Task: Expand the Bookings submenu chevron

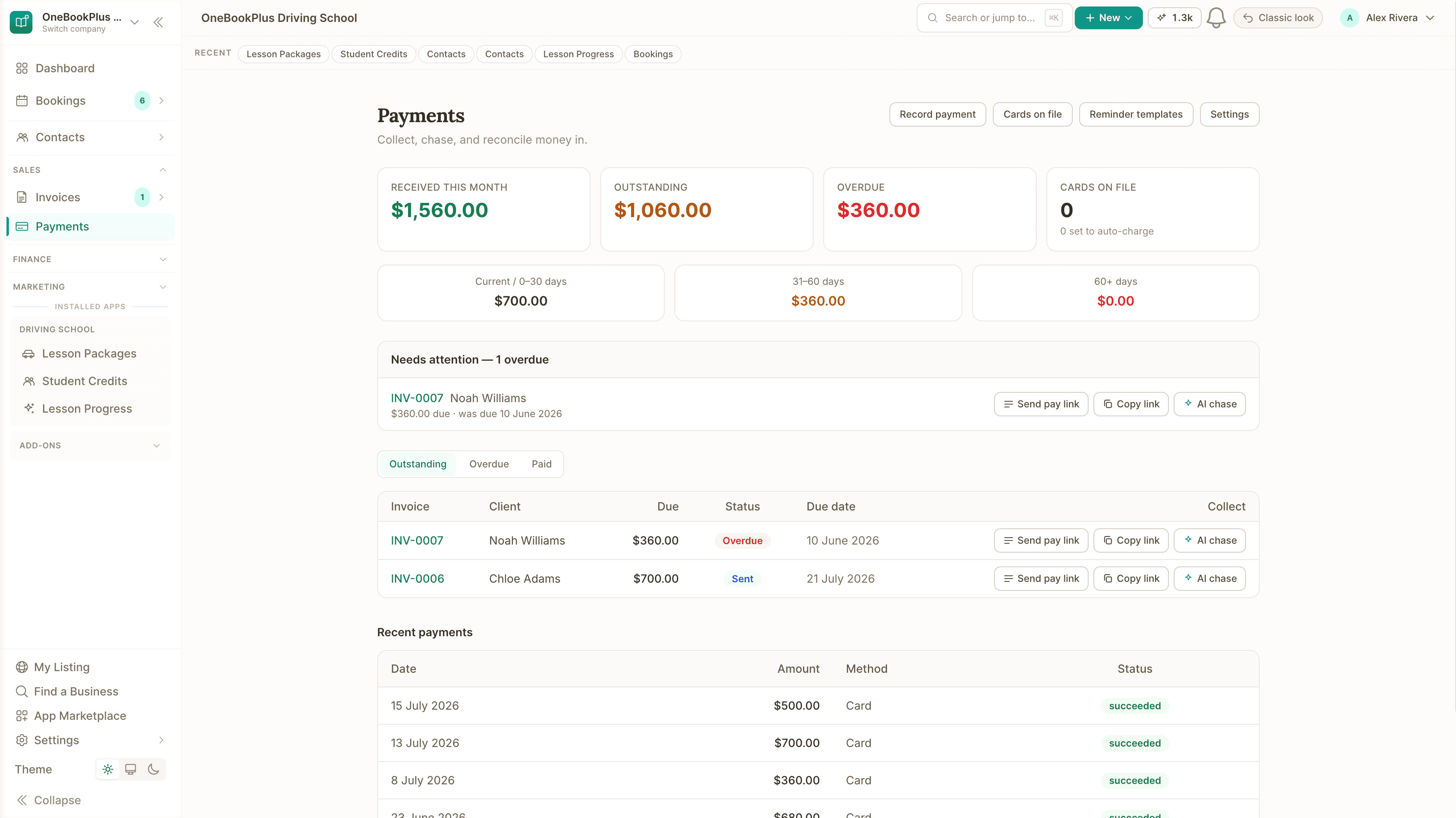Action: (x=161, y=101)
